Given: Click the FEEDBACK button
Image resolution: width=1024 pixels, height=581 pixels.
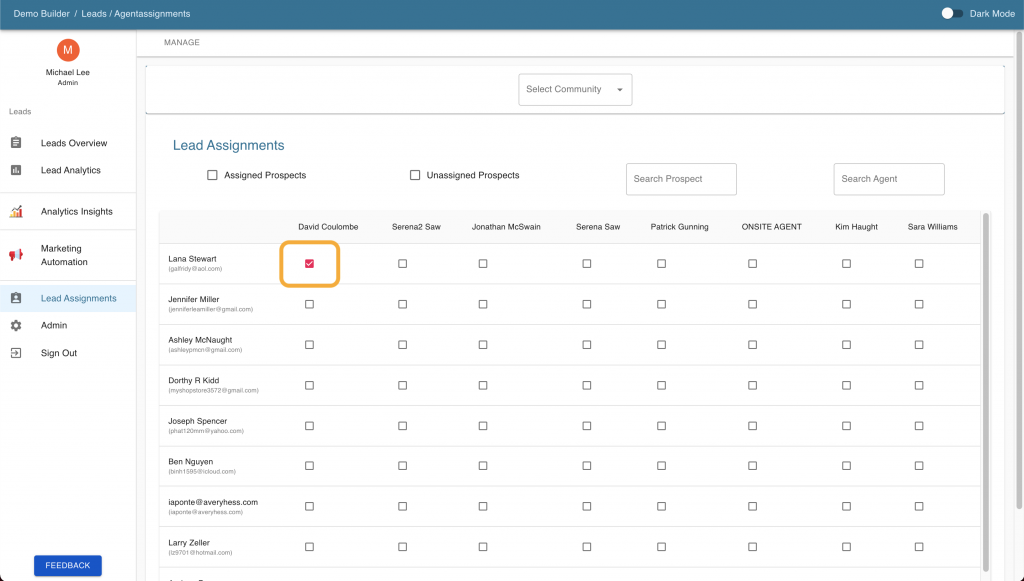Looking at the screenshot, I should pyautogui.click(x=68, y=565).
